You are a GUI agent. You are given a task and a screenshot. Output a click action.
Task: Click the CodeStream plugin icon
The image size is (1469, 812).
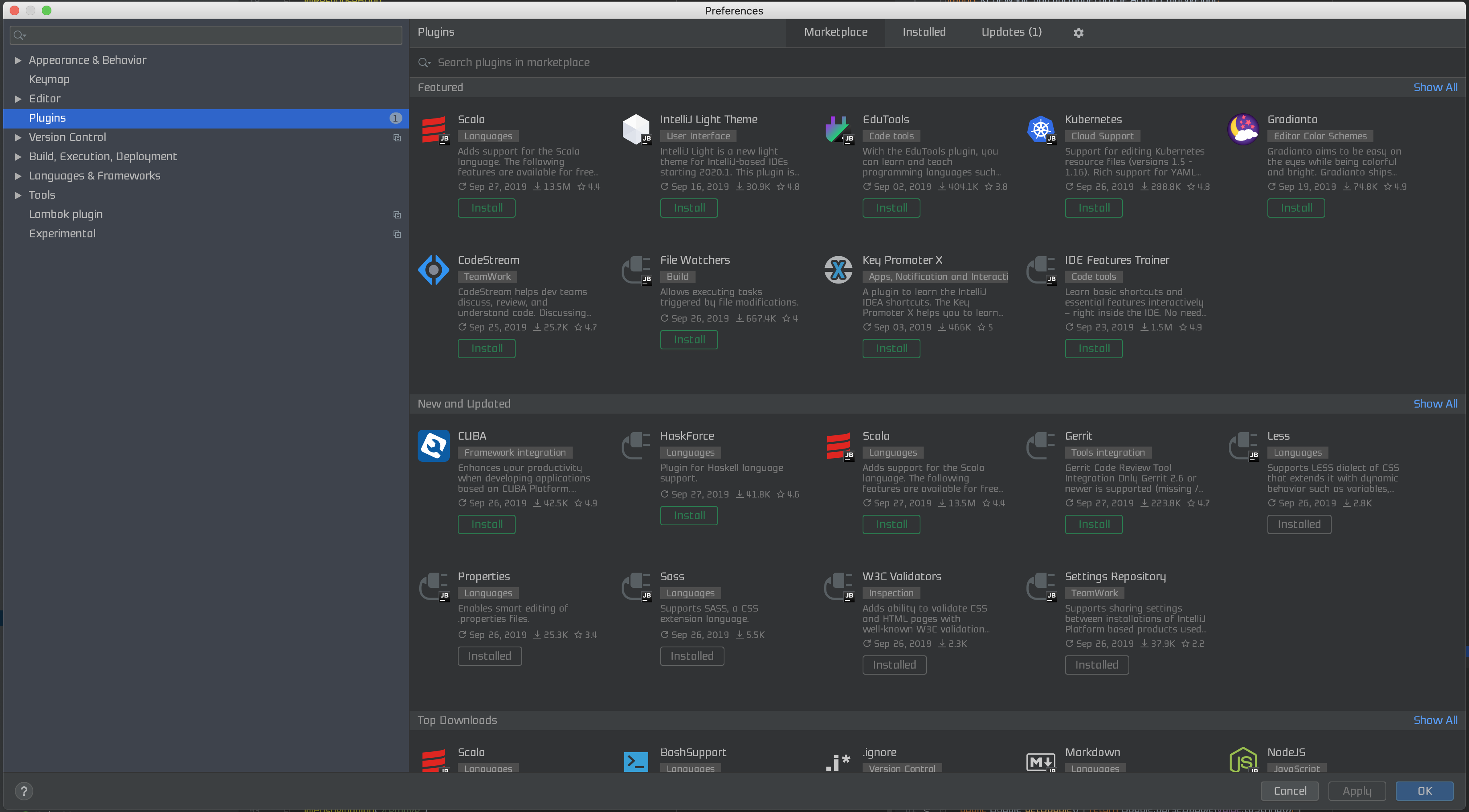433,270
